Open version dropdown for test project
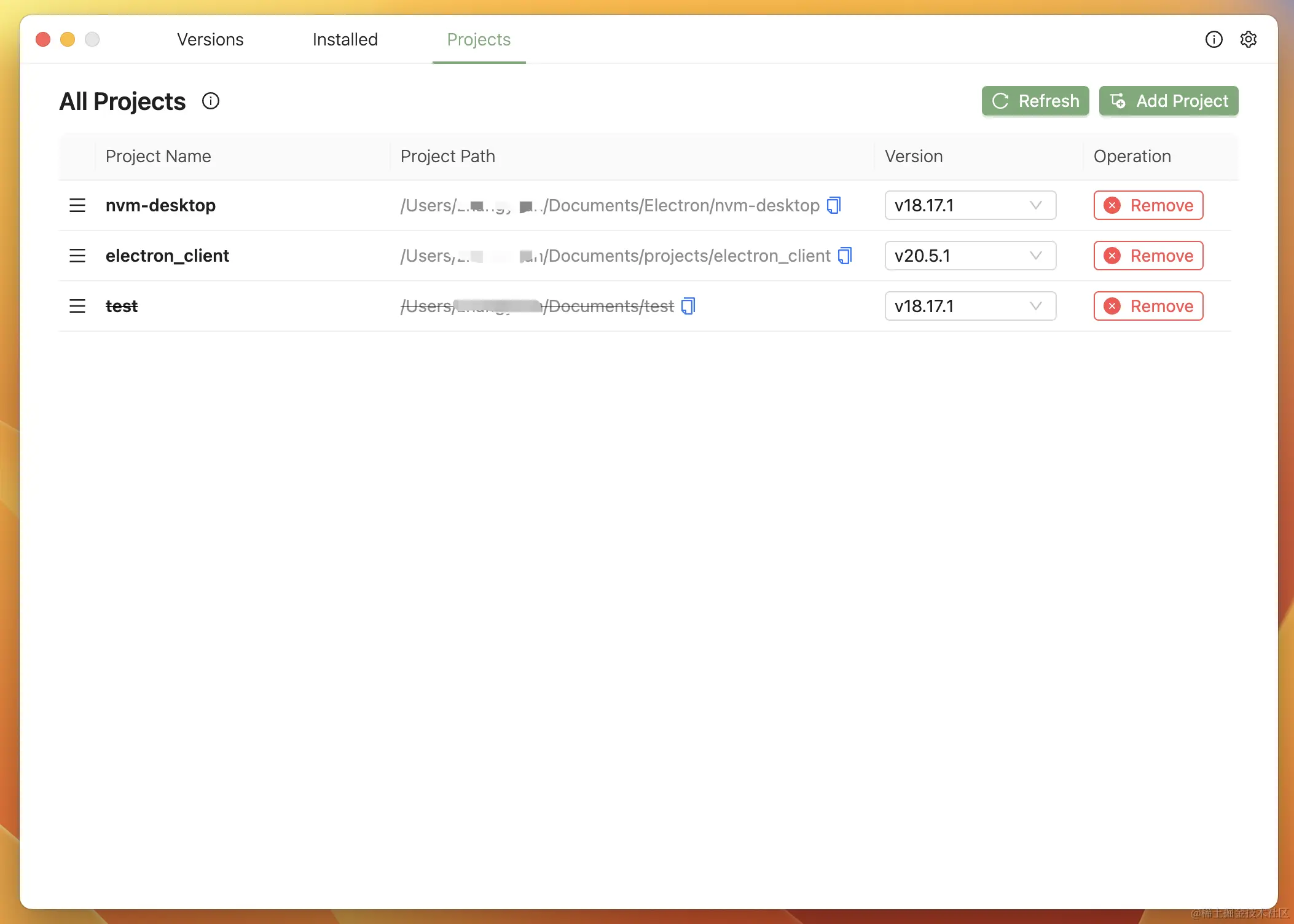The image size is (1294, 924). click(x=970, y=306)
